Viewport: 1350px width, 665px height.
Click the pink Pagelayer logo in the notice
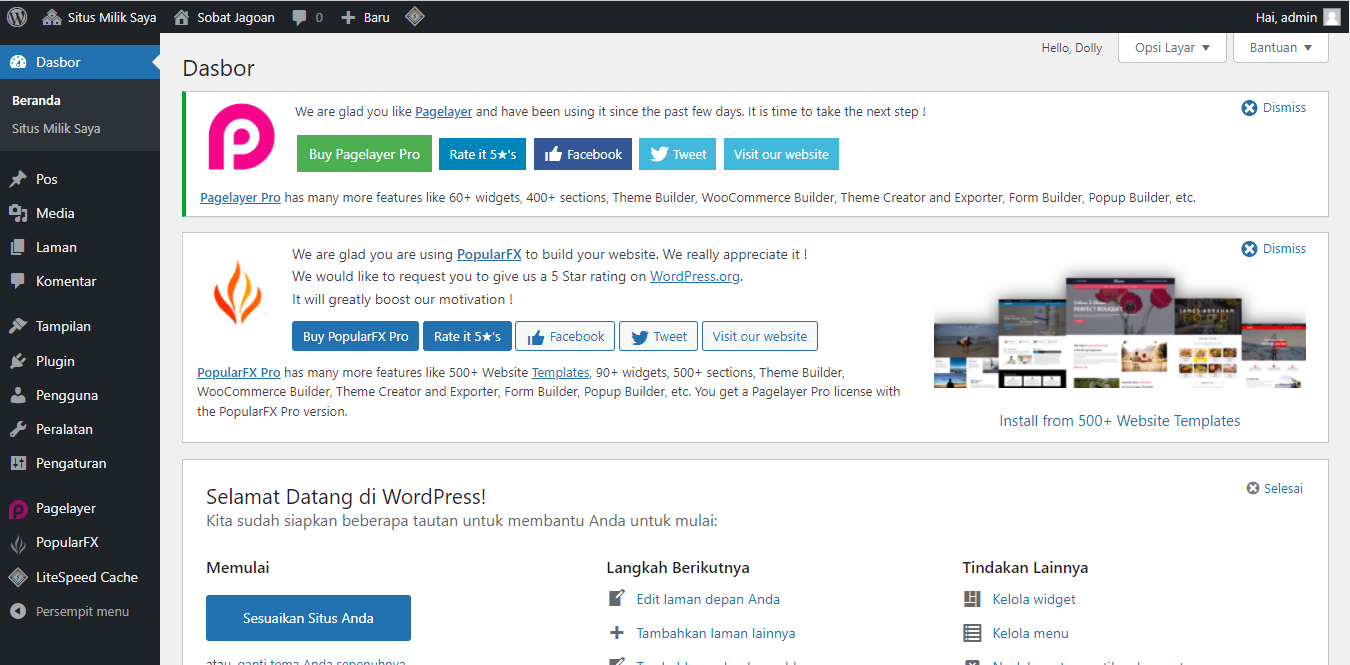[x=240, y=137]
